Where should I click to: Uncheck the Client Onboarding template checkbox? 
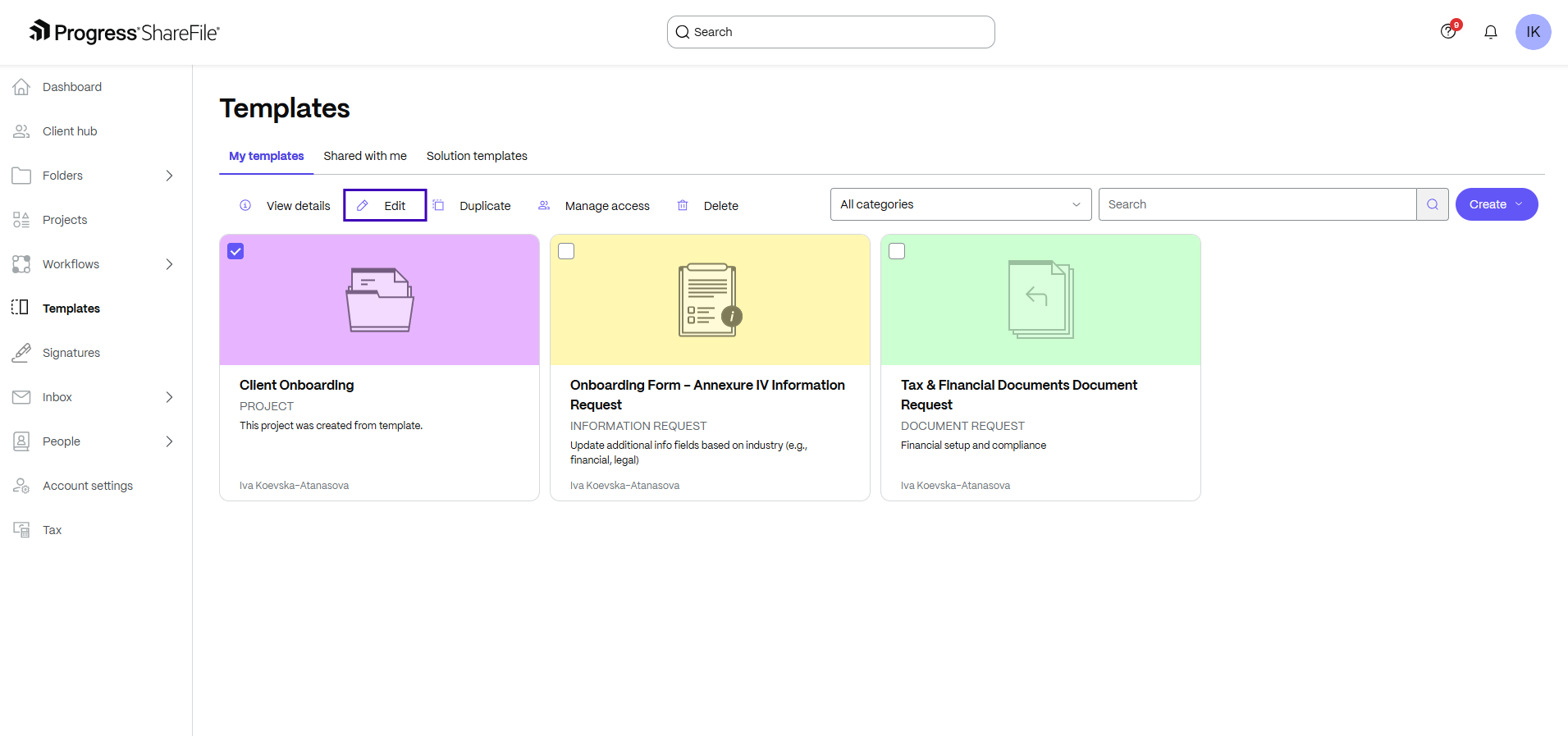(235, 251)
